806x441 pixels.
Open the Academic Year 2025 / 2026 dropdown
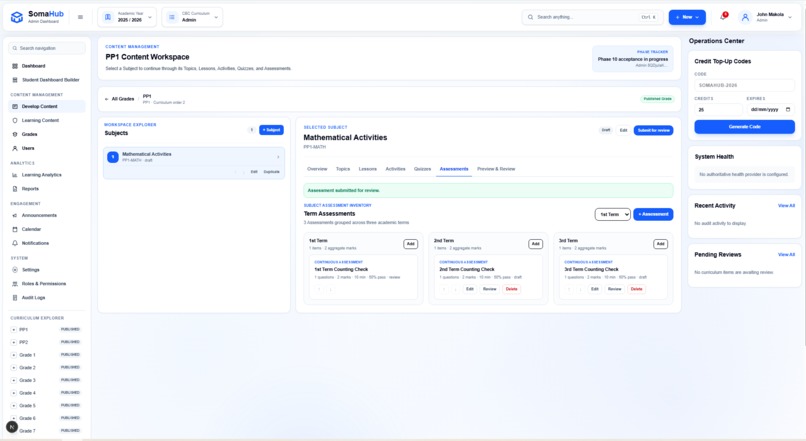coord(127,17)
